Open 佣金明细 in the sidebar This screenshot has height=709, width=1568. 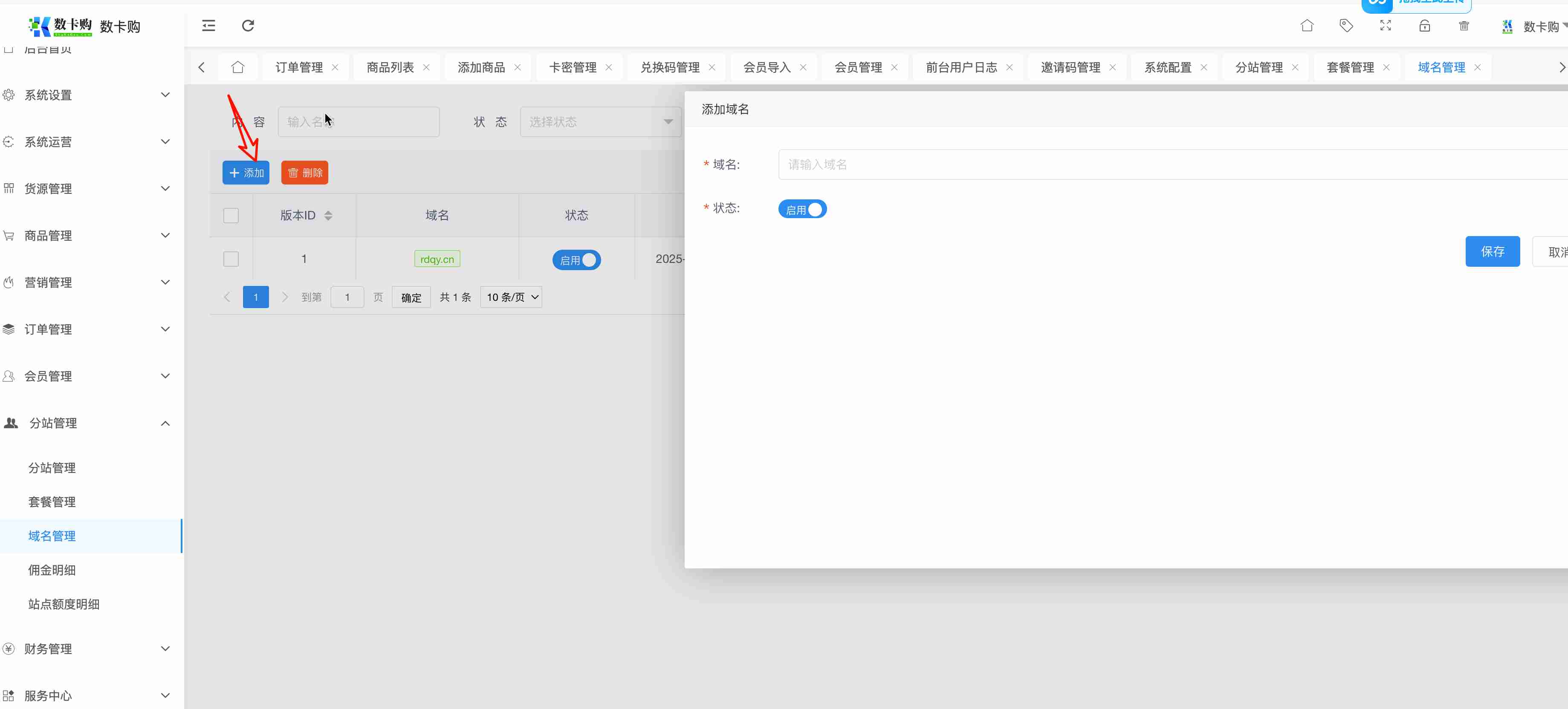[52, 570]
